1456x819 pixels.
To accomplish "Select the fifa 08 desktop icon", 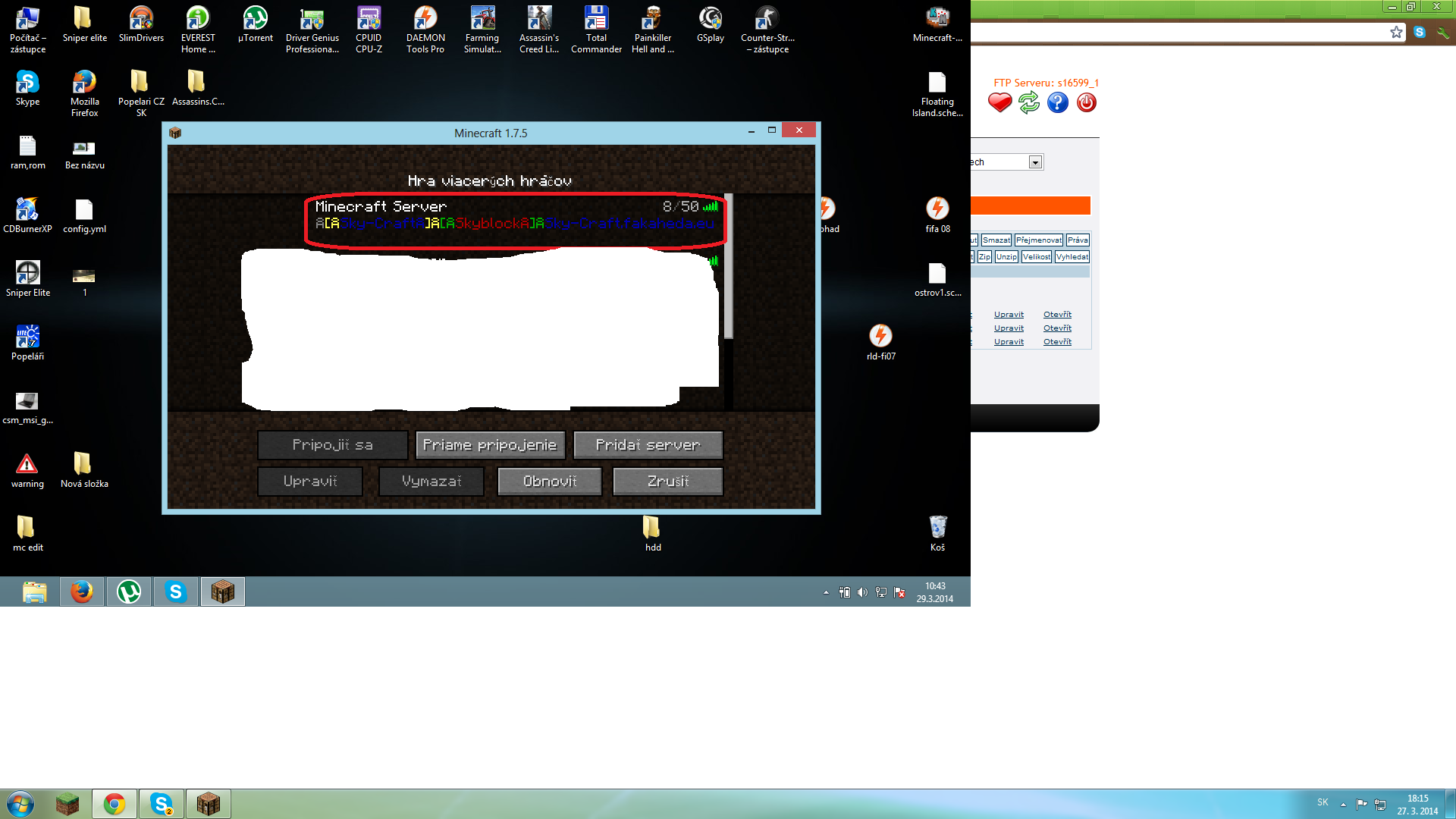I will click(x=938, y=215).
